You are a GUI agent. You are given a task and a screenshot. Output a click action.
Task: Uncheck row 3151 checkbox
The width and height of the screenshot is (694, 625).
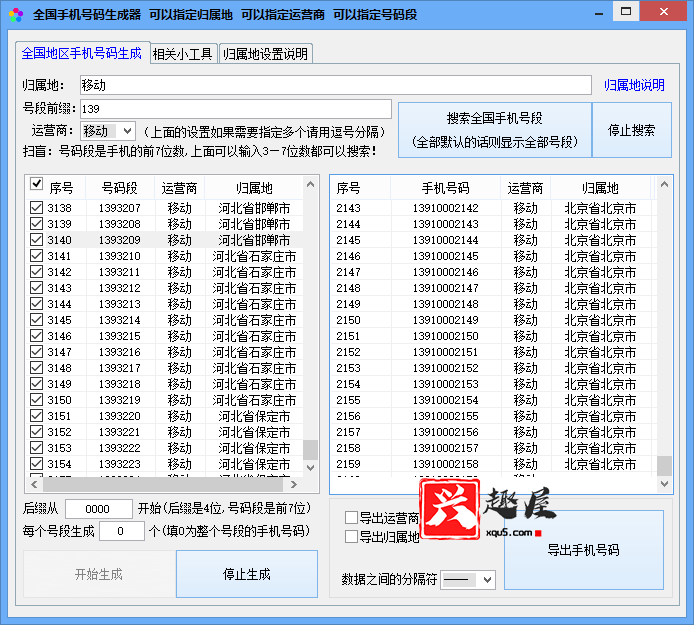click(x=36, y=416)
